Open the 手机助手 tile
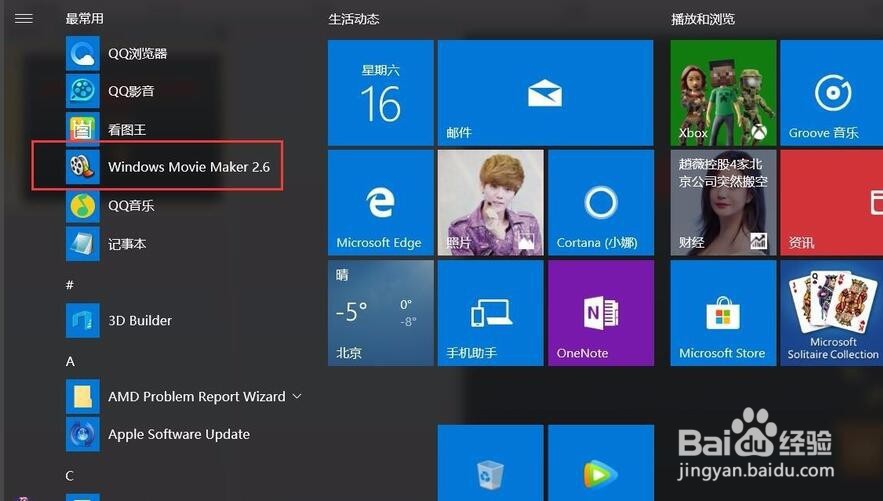This screenshot has height=501, width=883. tap(490, 313)
